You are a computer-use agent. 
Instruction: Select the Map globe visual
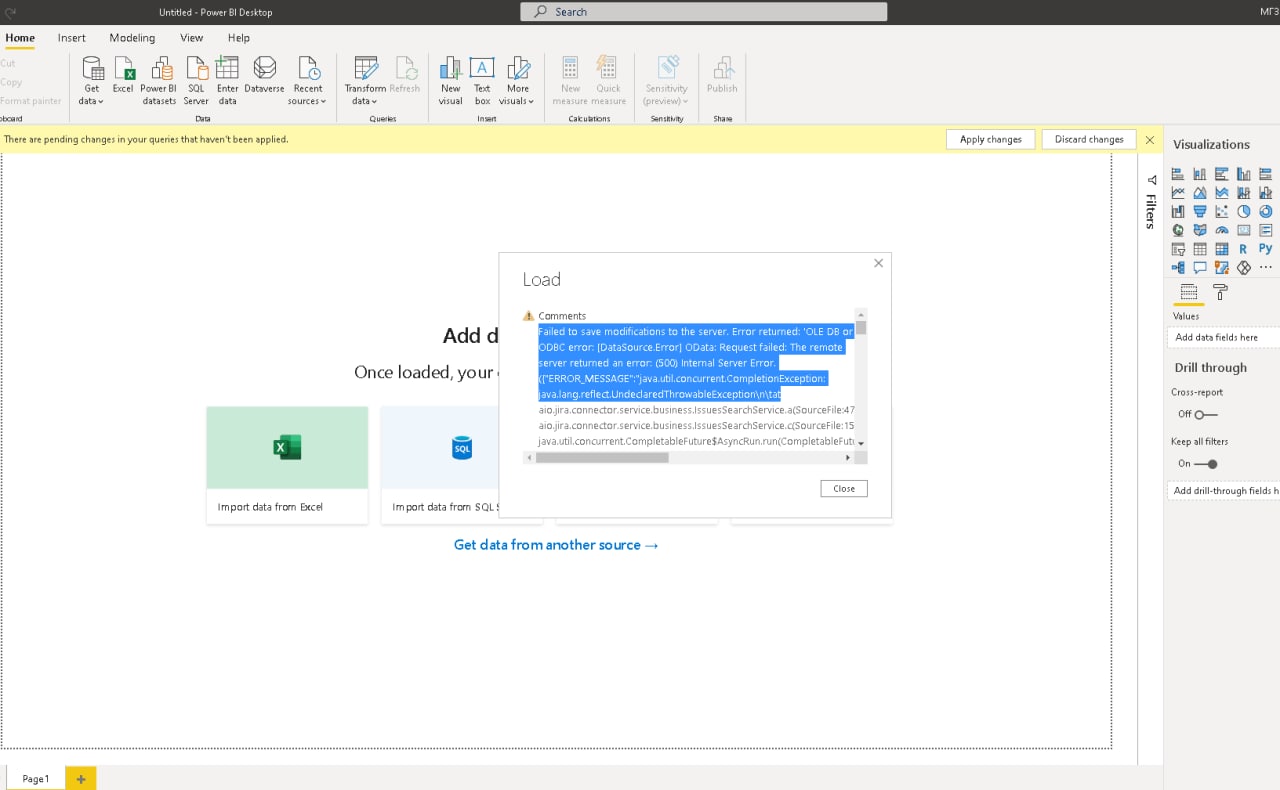[x=1178, y=230]
